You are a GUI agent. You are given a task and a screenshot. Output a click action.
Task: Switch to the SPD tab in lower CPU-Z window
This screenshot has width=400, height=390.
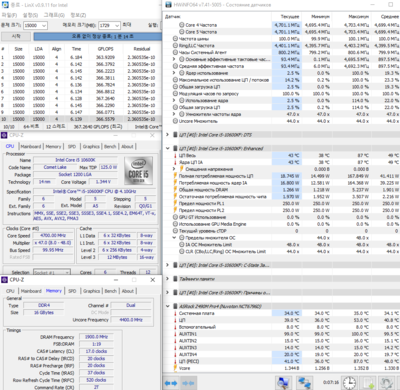[72, 291]
